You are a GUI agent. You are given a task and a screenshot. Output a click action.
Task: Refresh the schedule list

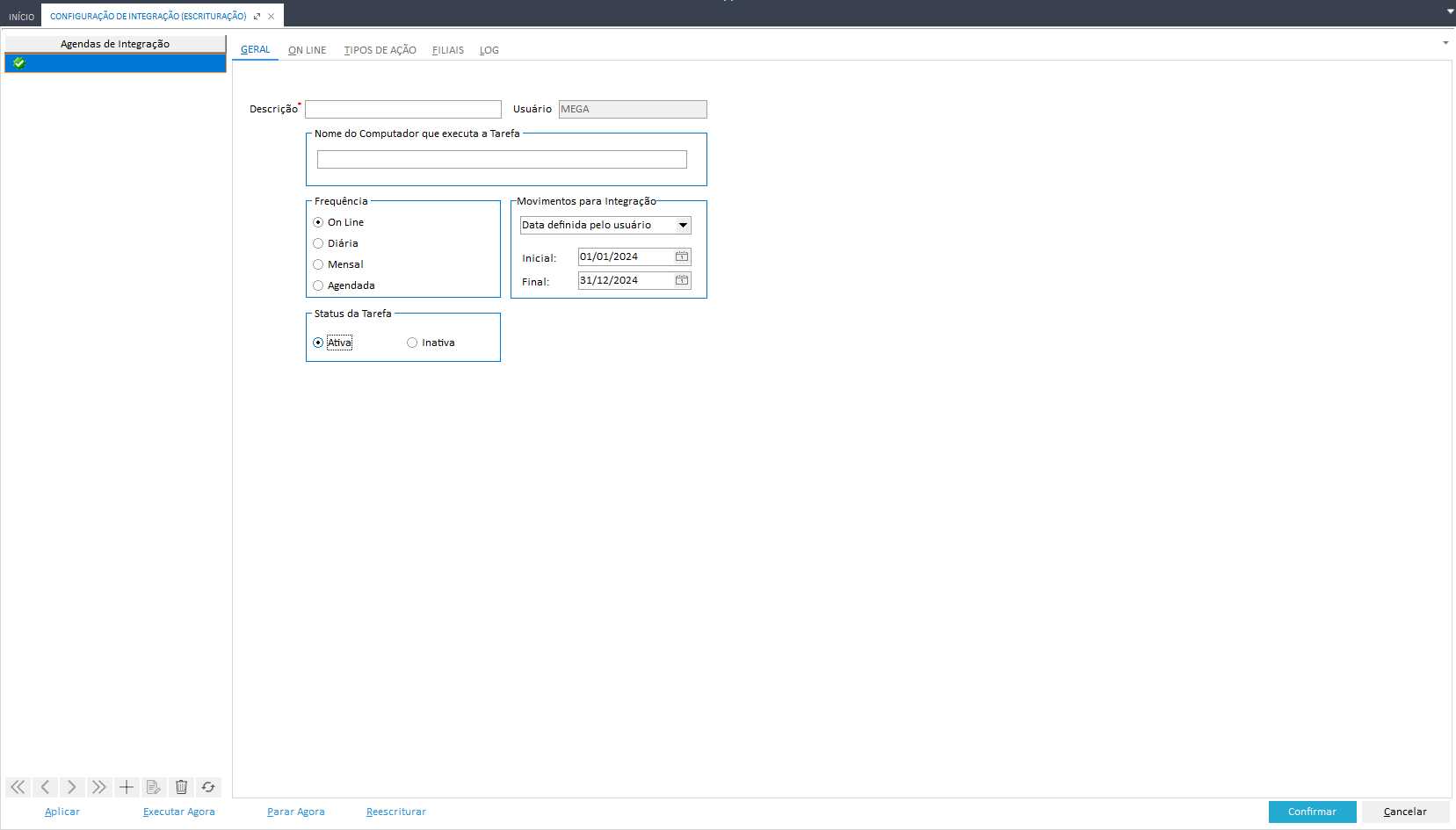click(x=208, y=787)
